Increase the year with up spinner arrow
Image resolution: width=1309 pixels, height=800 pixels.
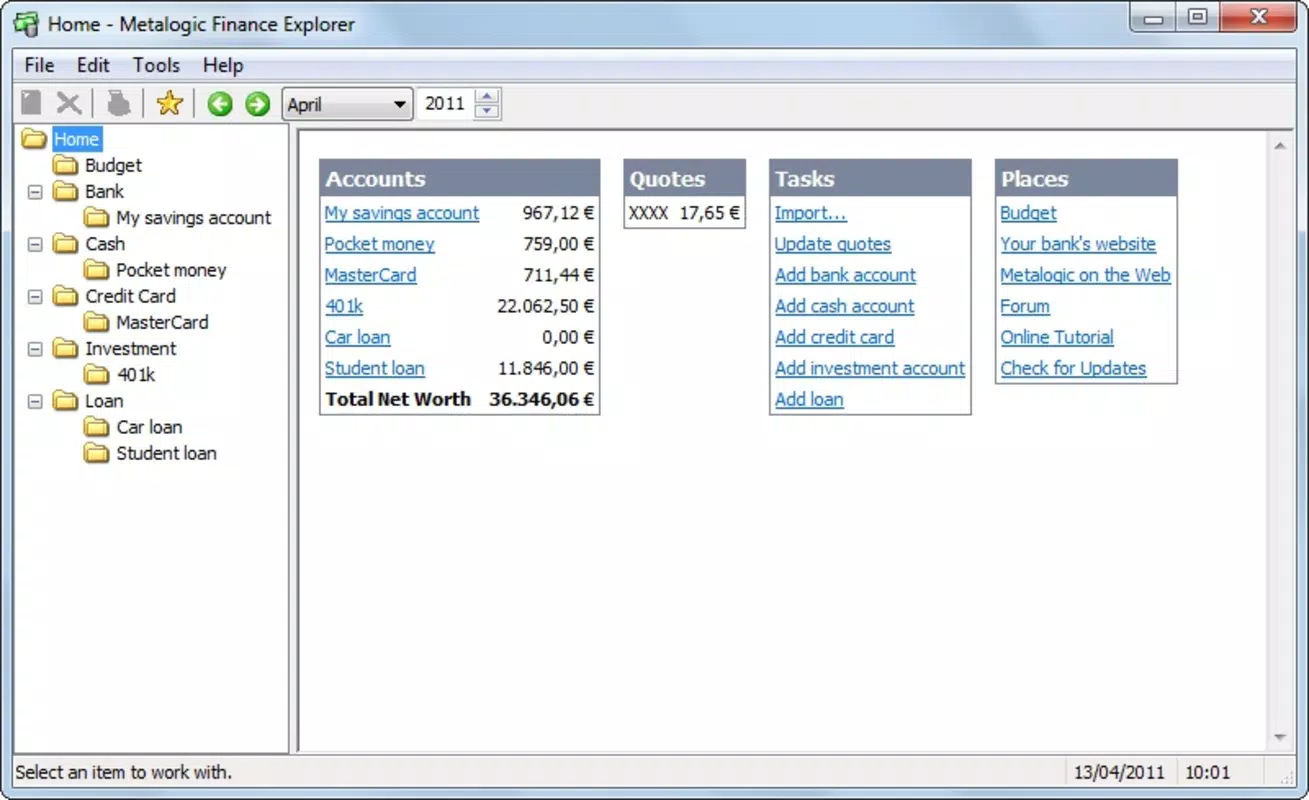click(x=487, y=97)
